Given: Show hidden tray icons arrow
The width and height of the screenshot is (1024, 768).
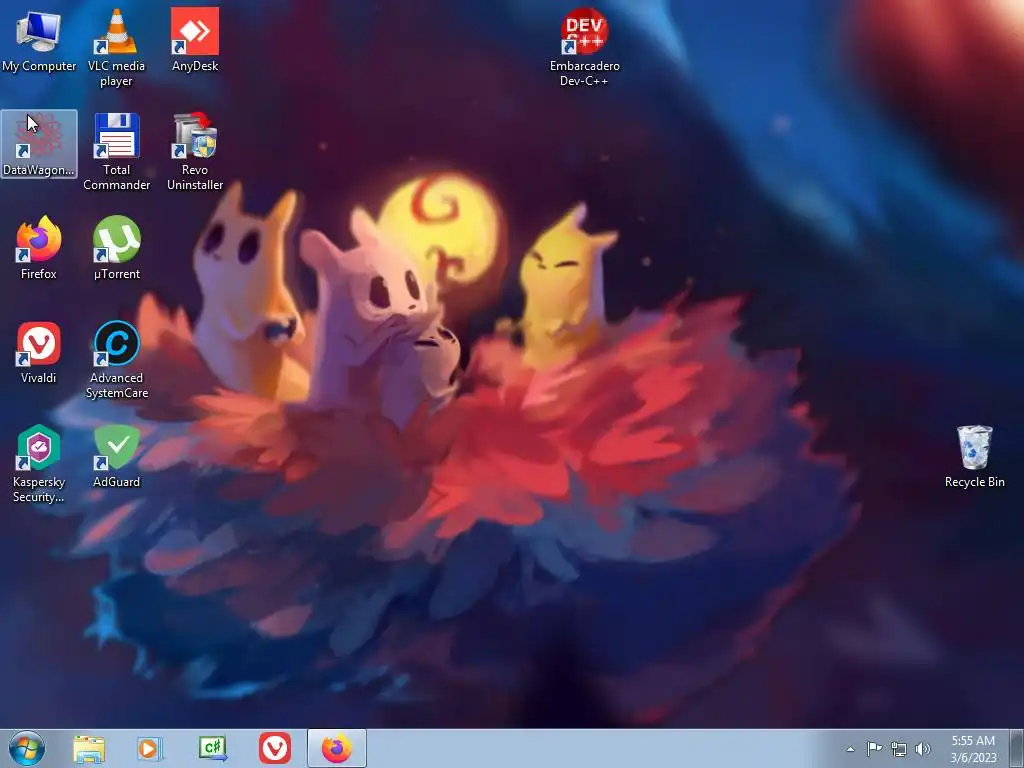Looking at the screenshot, I should (x=850, y=749).
